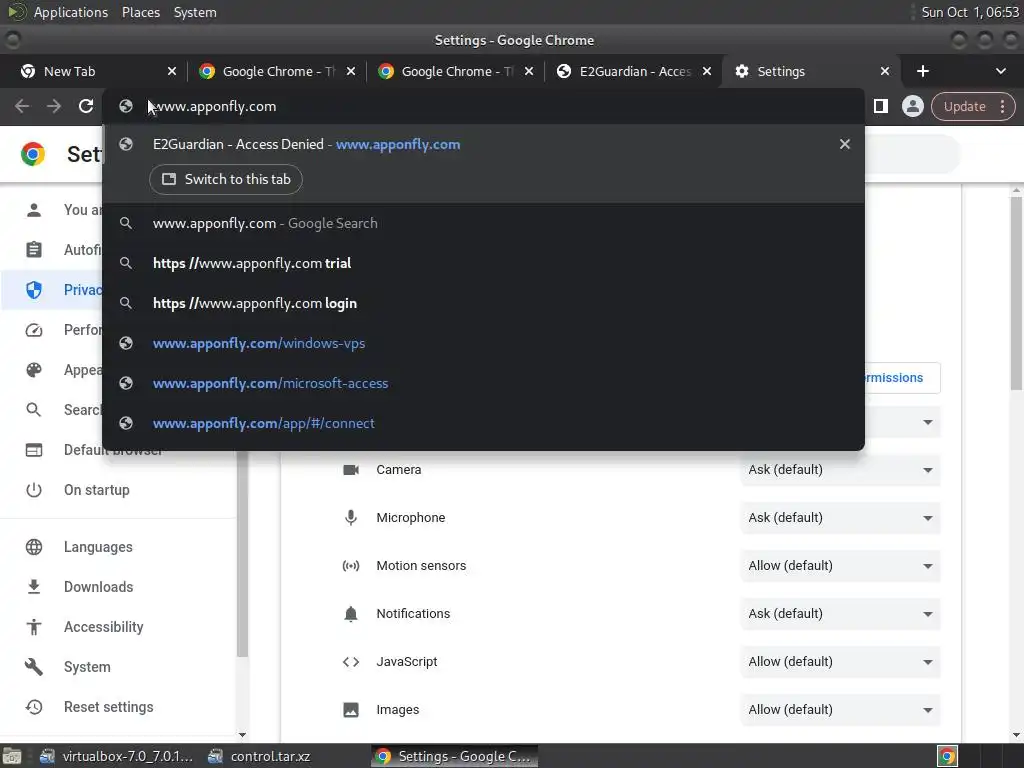Open Accessibility settings
The image size is (1024, 768).
103,627
